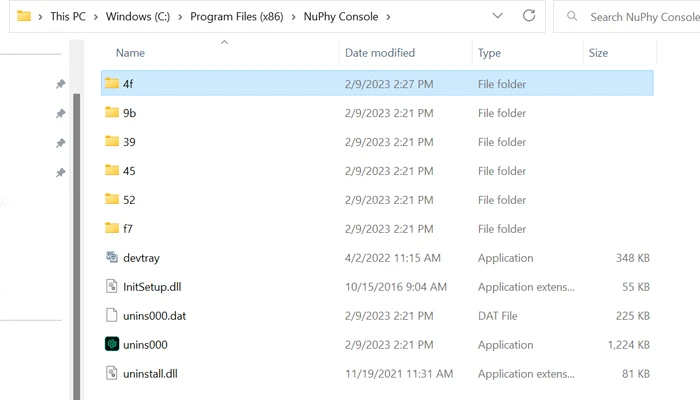Expand chevron after NuPhy Console breadcrumb
Image resolution: width=700 pixels, height=400 pixels.
tap(388, 17)
